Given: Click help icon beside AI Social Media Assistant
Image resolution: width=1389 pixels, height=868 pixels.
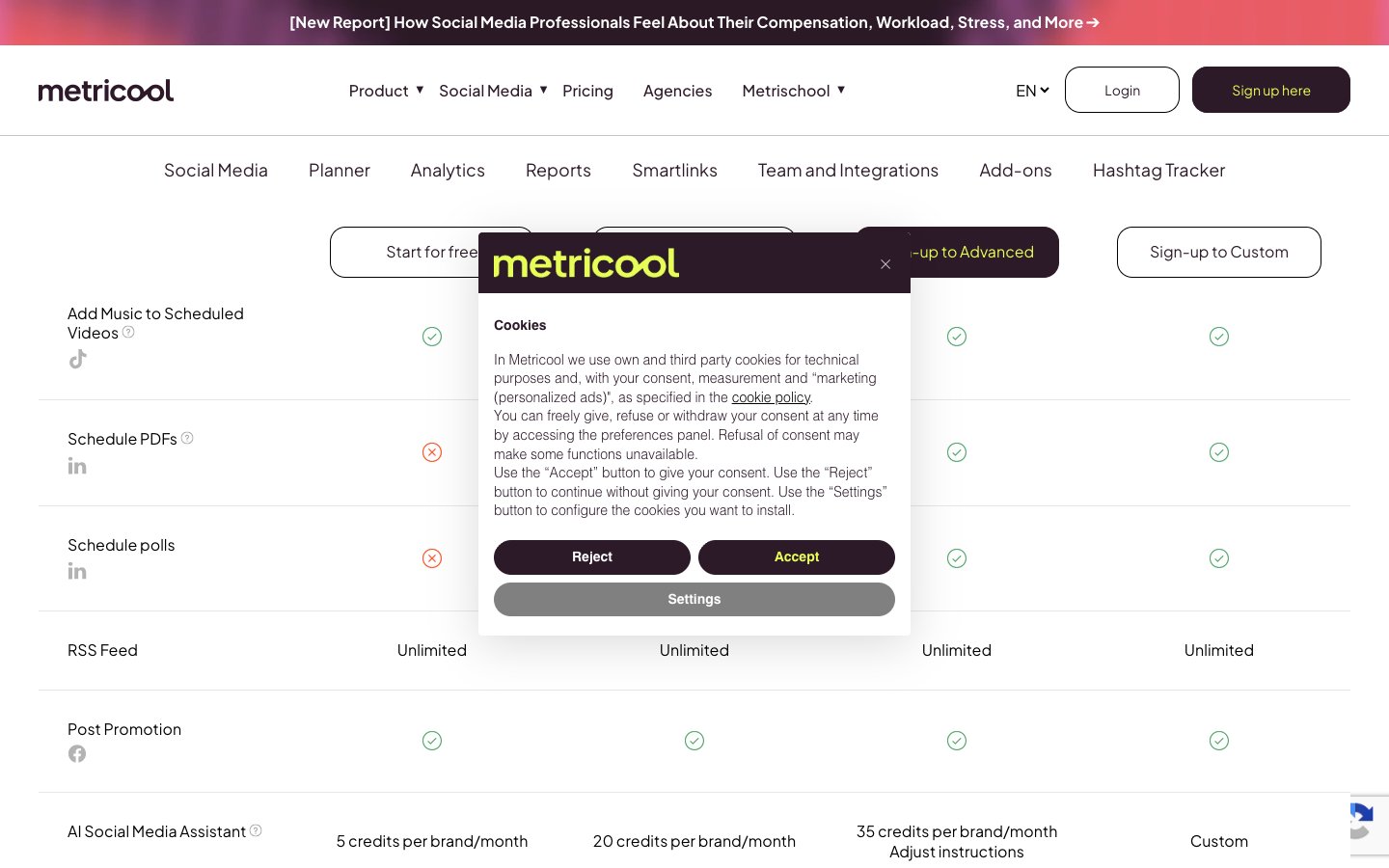Looking at the screenshot, I should (256, 830).
